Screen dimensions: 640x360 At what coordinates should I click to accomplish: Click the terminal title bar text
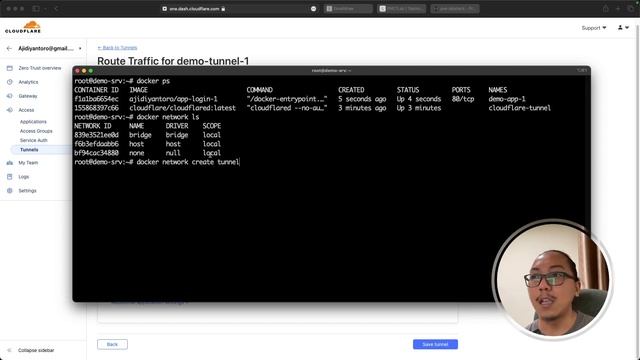tap(331, 71)
